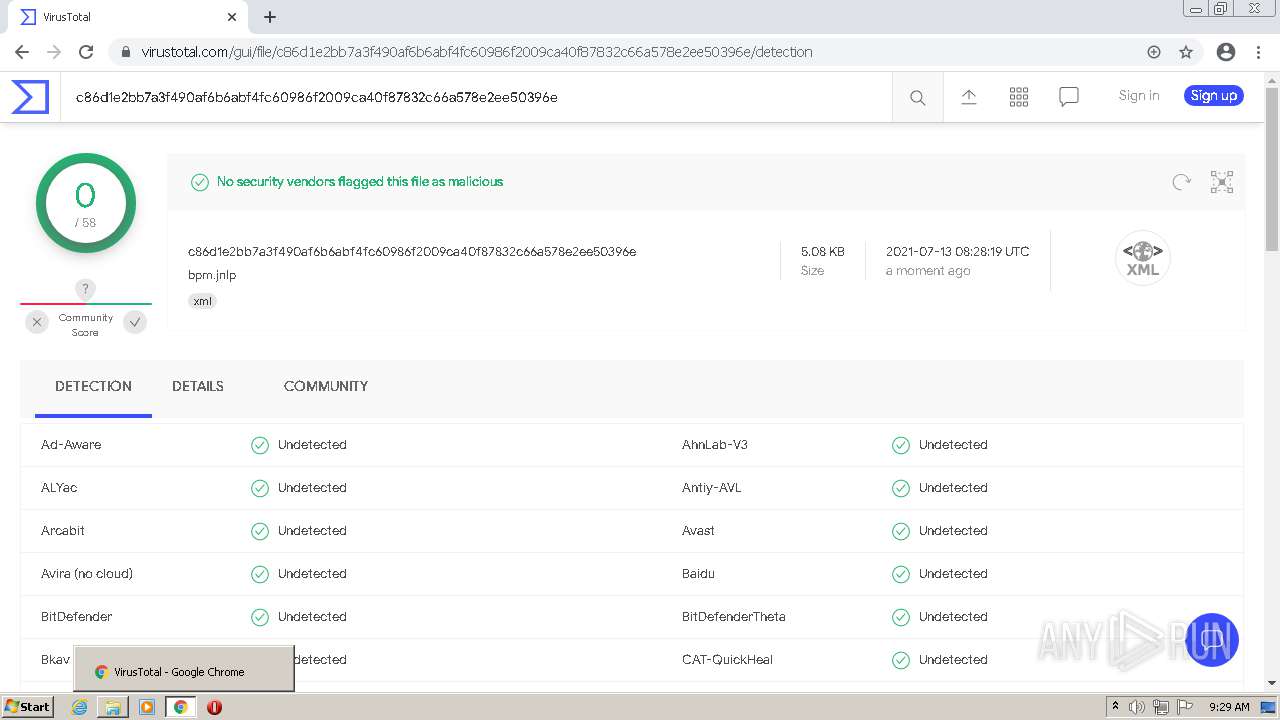
Task: Open the upload file icon
Action: coord(968,97)
